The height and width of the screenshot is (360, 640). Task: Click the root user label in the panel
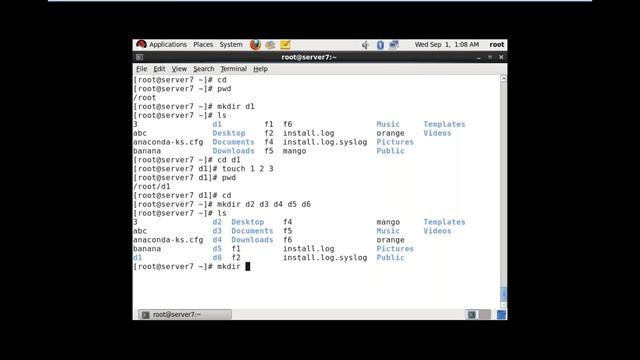[497, 44]
